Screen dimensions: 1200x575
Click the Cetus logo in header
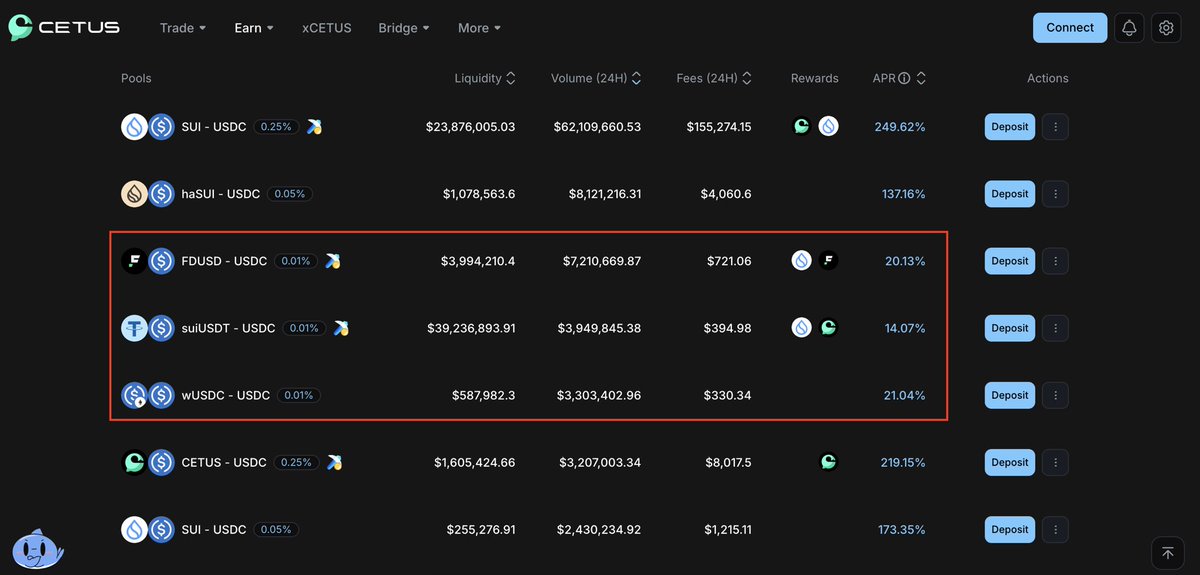(64, 28)
